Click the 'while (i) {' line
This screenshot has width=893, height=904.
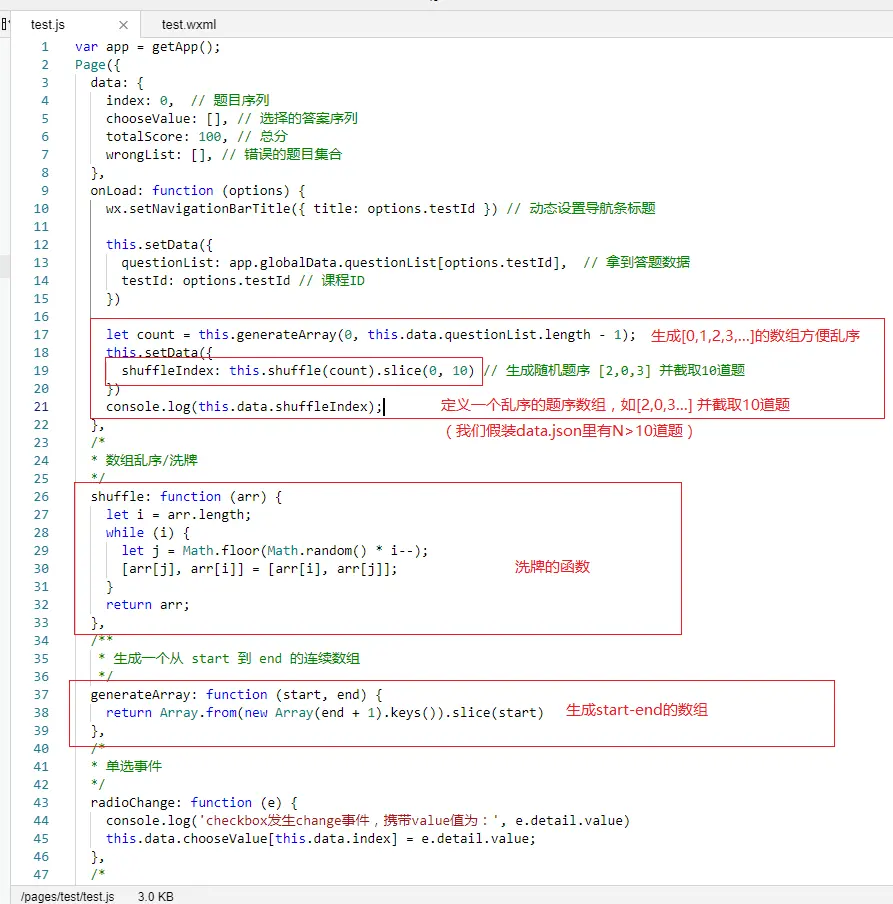148,532
